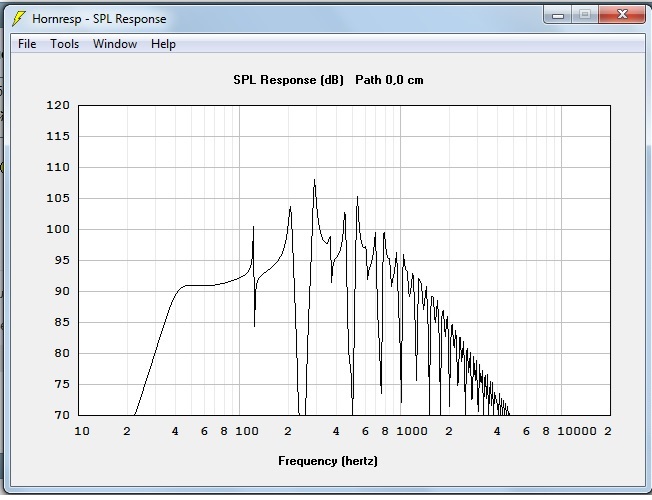
Task: Open the File menu
Action: [27, 44]
